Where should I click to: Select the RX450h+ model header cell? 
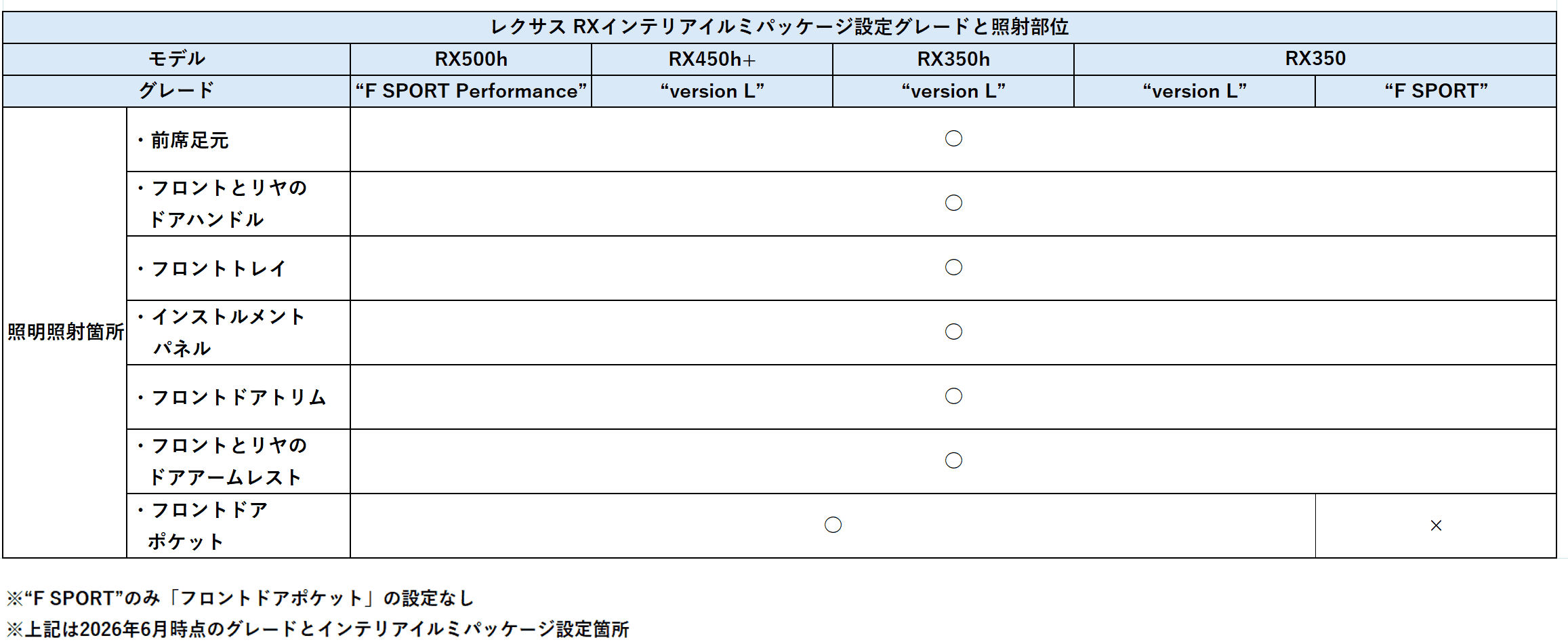(x=712, y=59)
